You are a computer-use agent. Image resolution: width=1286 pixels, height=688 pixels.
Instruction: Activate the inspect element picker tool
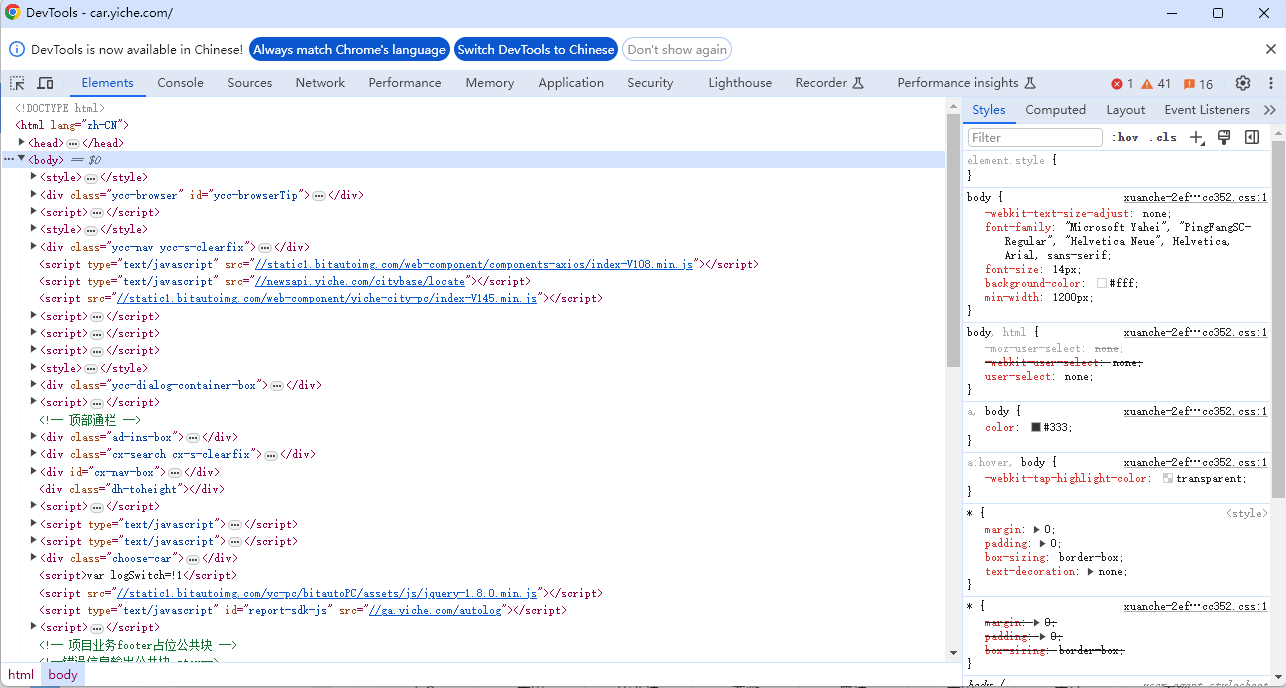pos(18,83)
